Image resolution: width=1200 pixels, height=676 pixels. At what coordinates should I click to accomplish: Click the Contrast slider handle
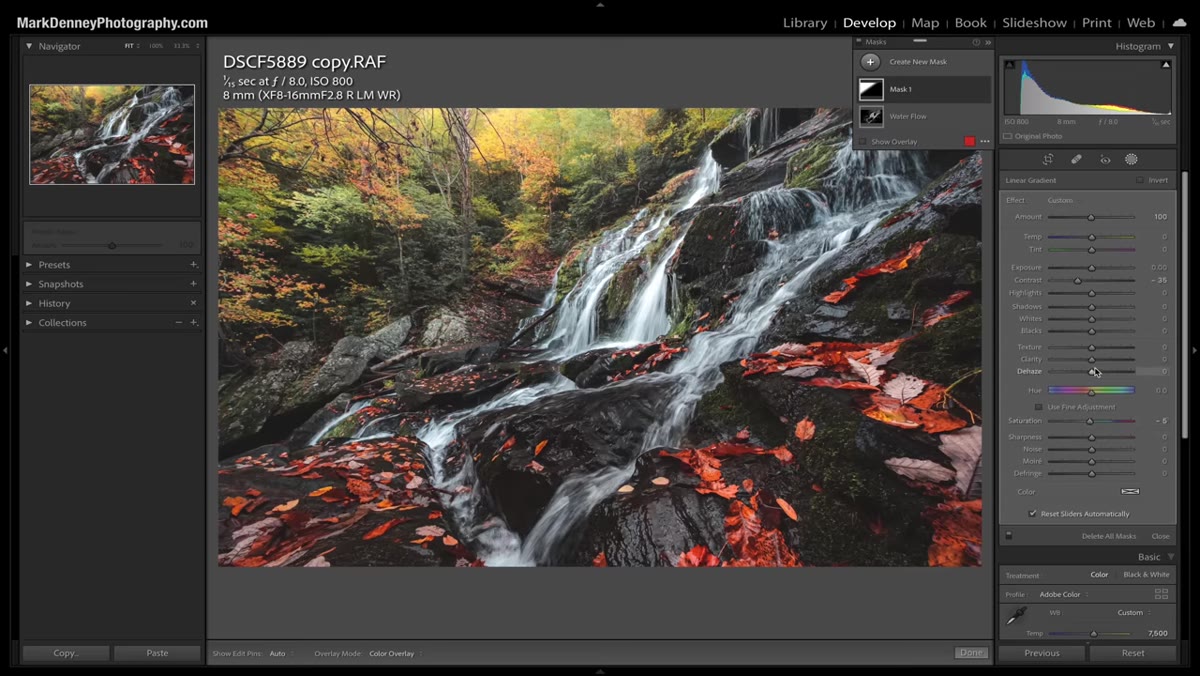1078,281
